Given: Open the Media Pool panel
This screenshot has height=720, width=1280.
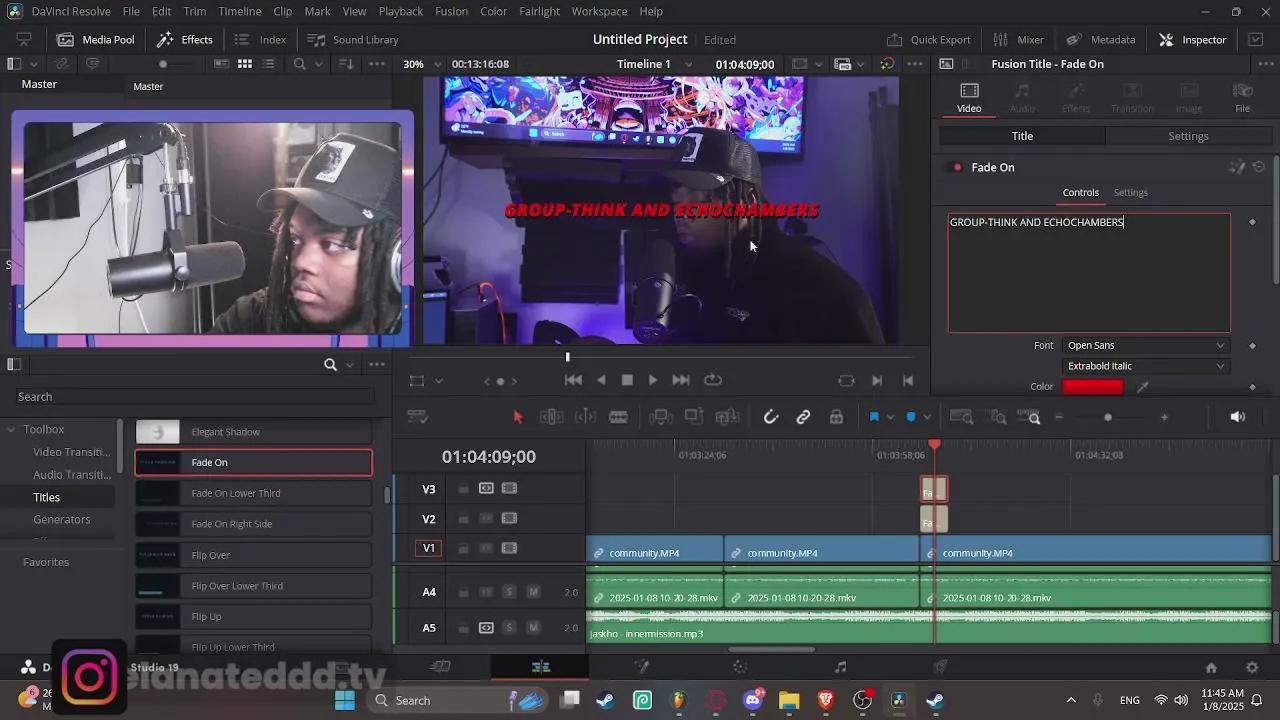Looking at the screenshot, I should click(x=96, y=40).
